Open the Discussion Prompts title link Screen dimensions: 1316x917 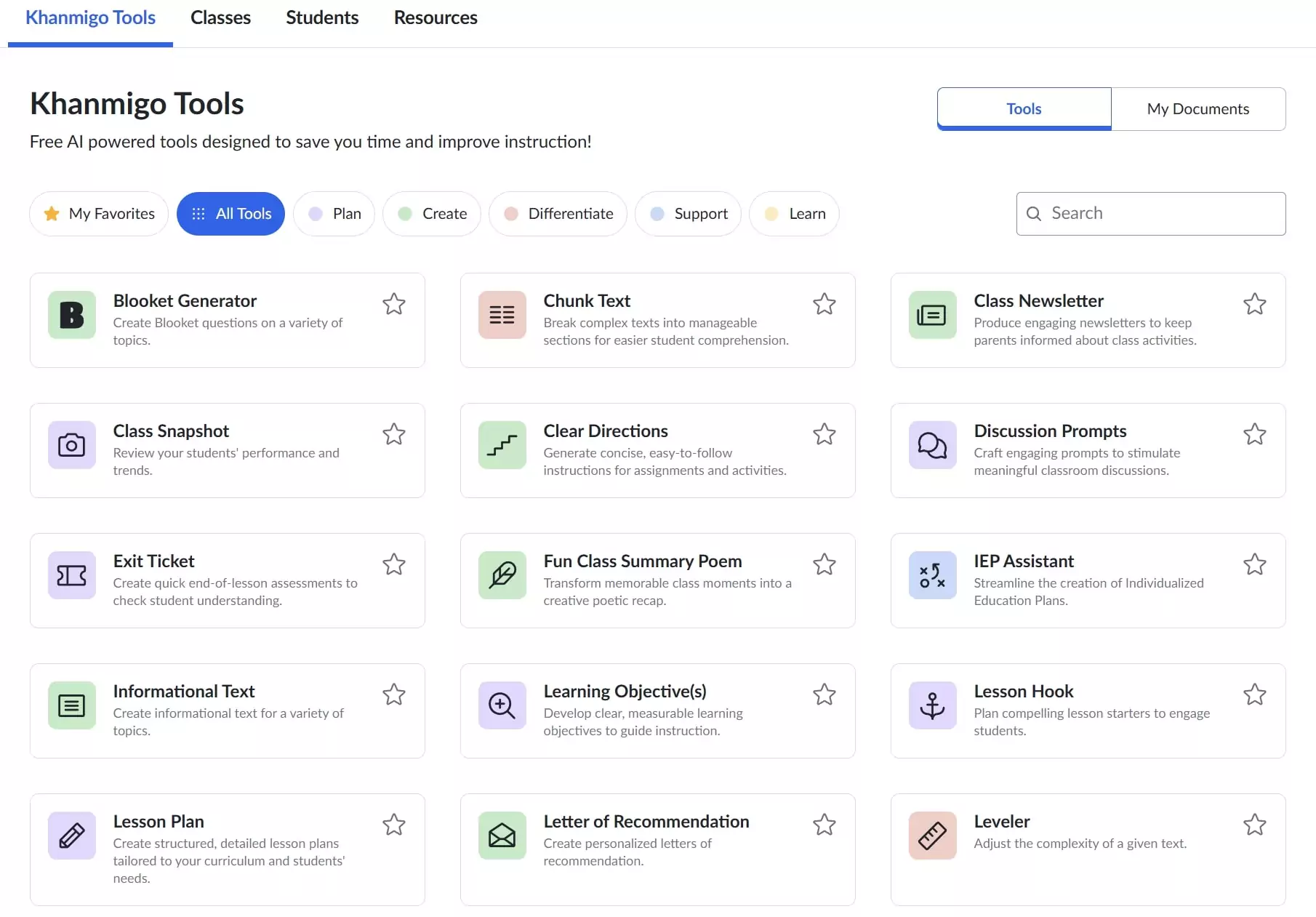pyautogui.click(x=1050, y=431)
